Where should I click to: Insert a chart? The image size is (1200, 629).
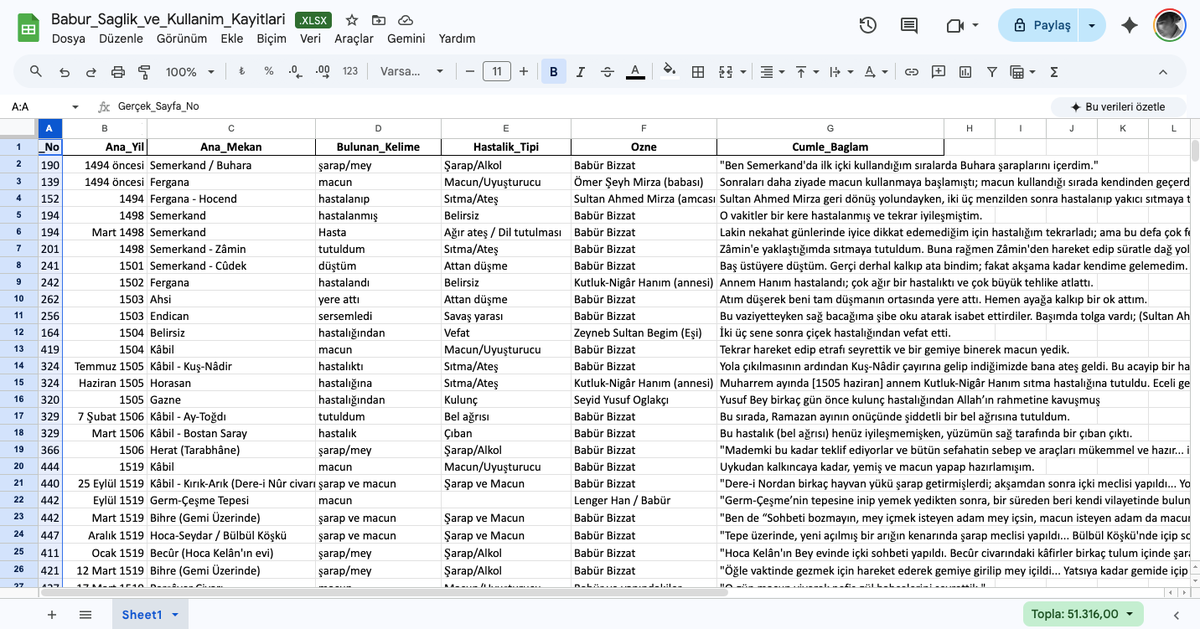(964, 72)
